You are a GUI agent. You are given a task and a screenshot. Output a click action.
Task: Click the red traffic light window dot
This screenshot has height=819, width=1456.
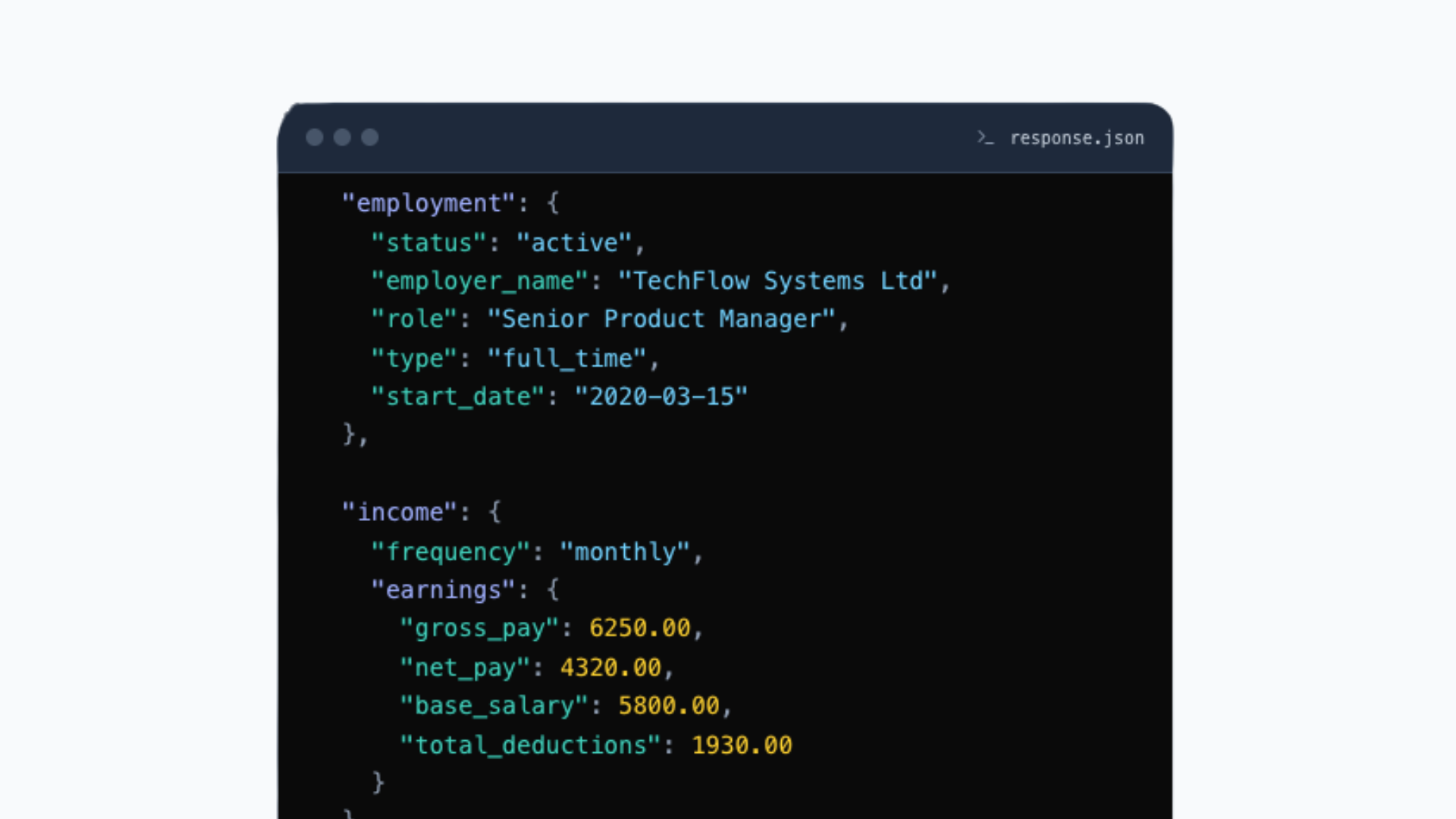click(315, 137)
